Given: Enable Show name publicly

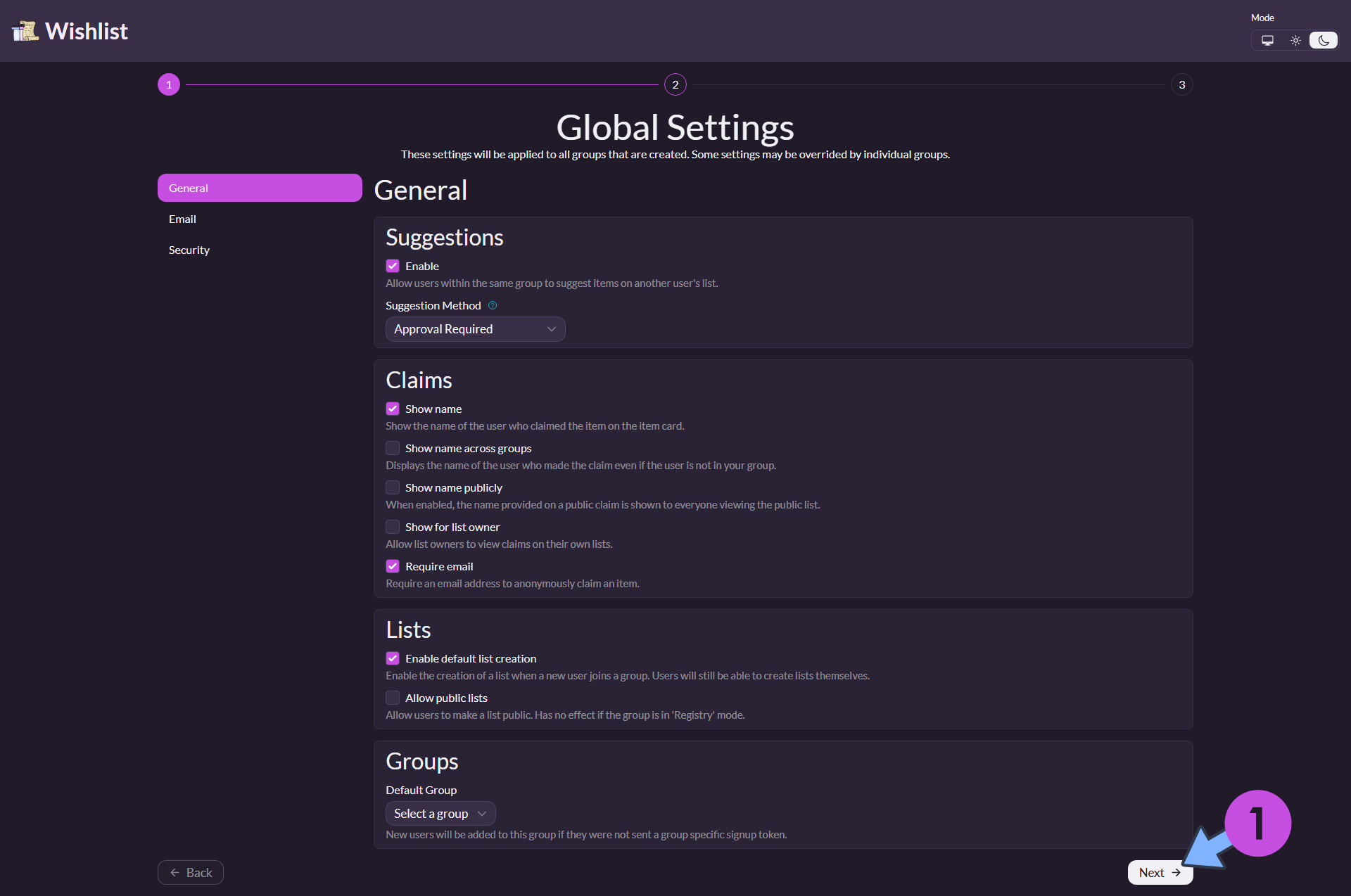Looking at the screenshot, I should [x=393, y=487].
